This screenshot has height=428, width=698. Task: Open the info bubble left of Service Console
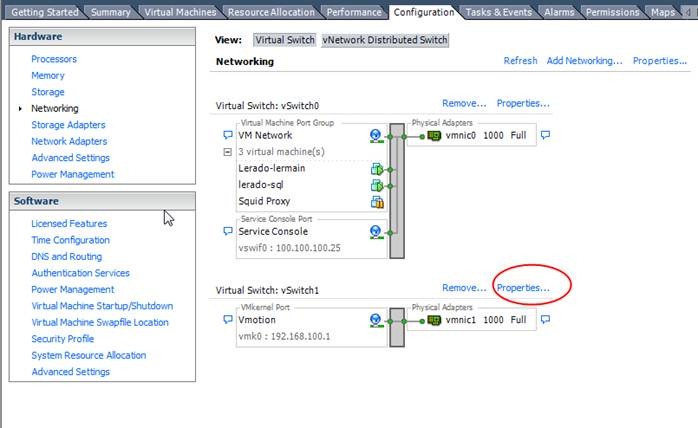pyautogui.click(x=227, y=231)
